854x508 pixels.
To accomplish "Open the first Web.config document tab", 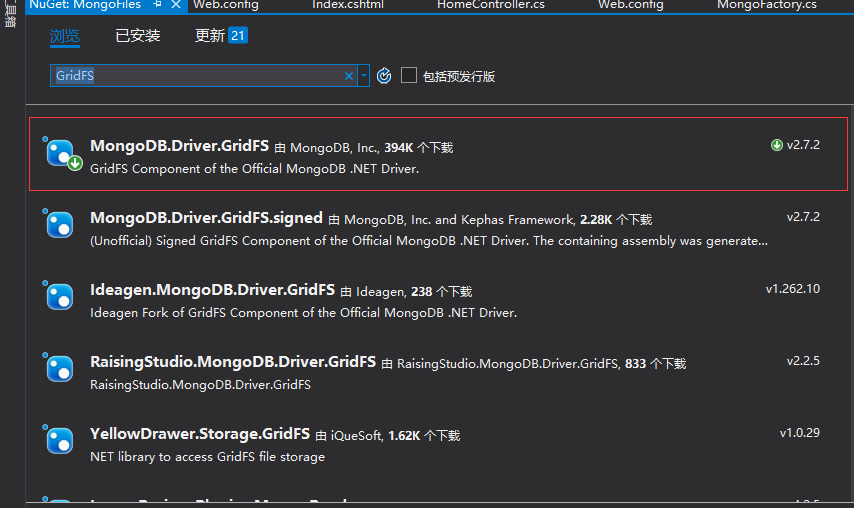I will (226, 5).
